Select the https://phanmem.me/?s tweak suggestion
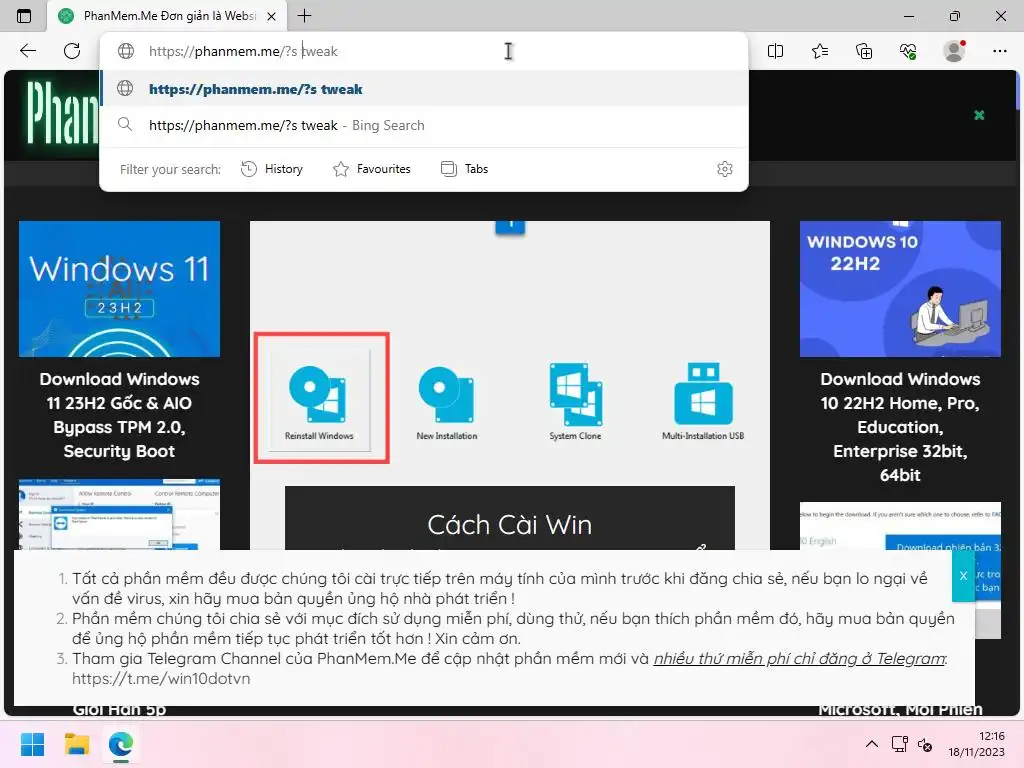Image resolution: width=1024 pixels, height=768 pixels. [x=424, y=89]
